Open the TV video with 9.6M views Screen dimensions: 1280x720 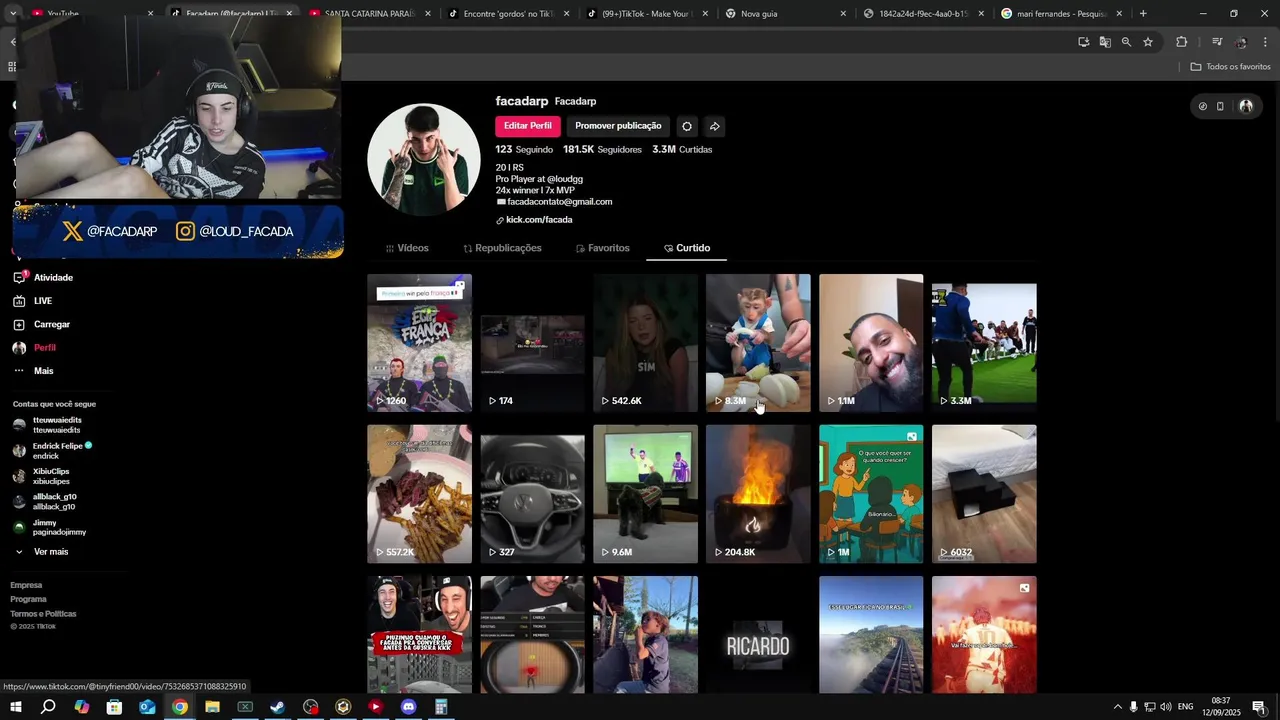click(x=645, y=494)
